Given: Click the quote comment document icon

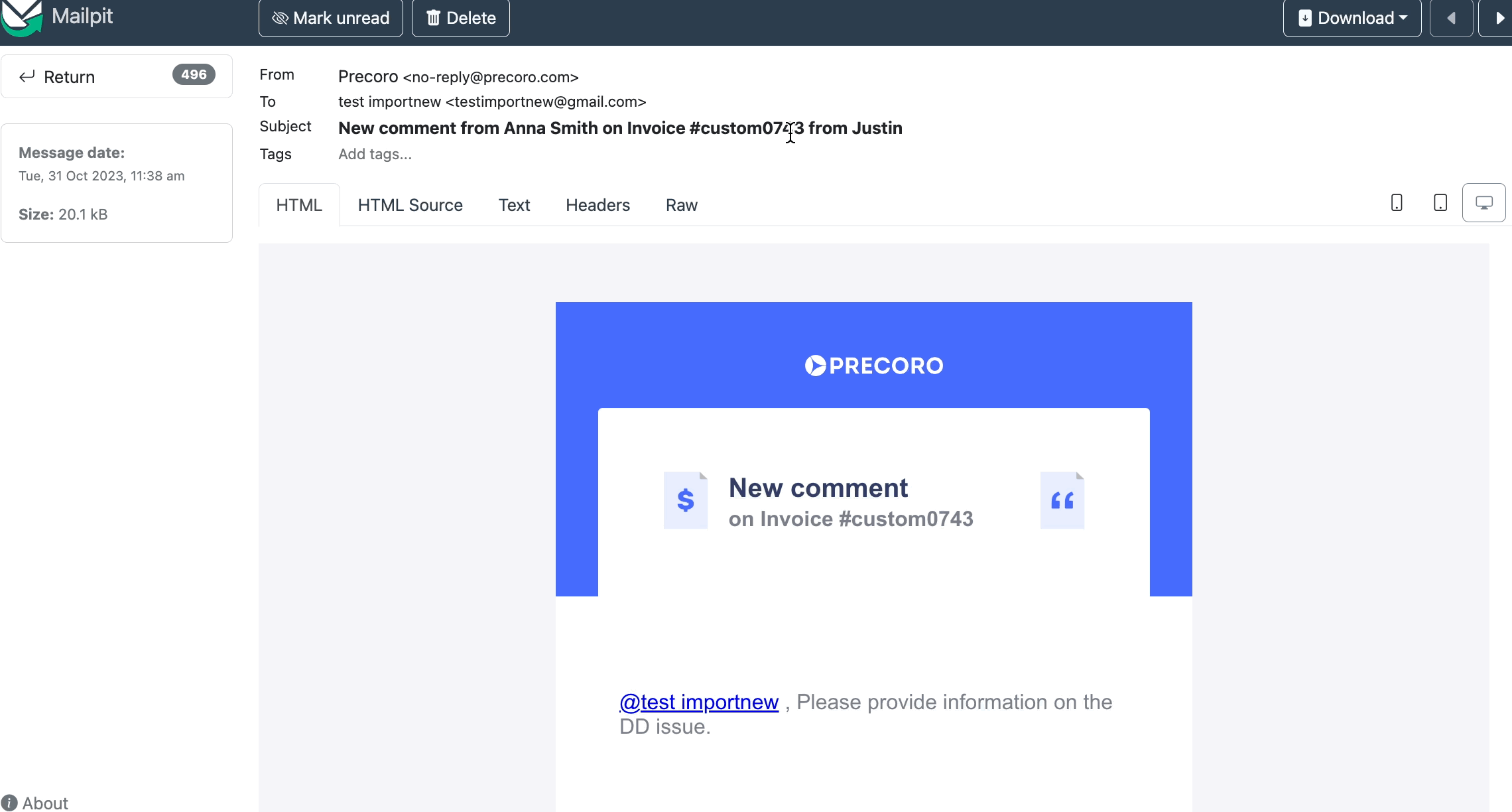Looking at the screenshot, I should (1062, 500).
